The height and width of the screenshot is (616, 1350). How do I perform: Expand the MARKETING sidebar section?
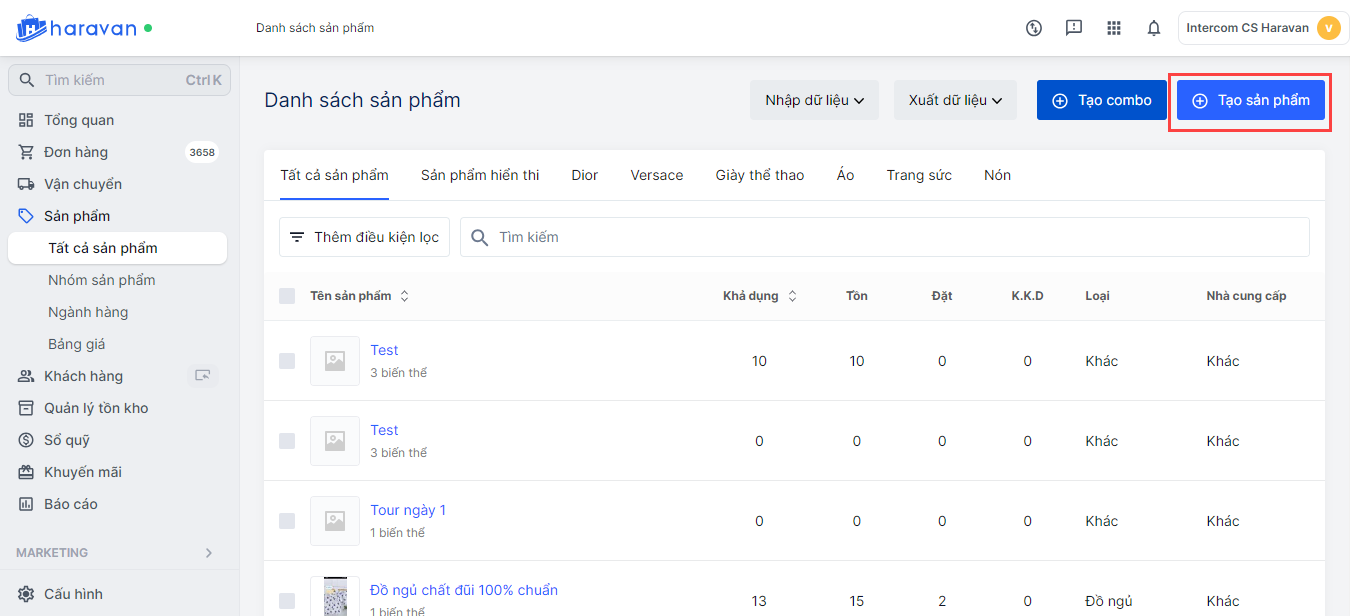tap(209, 553)
